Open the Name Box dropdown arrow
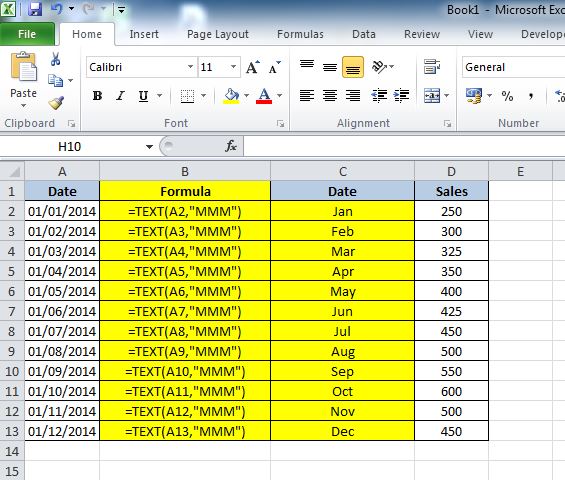Viewport: 565px width, 480px height. coord(149,147)
